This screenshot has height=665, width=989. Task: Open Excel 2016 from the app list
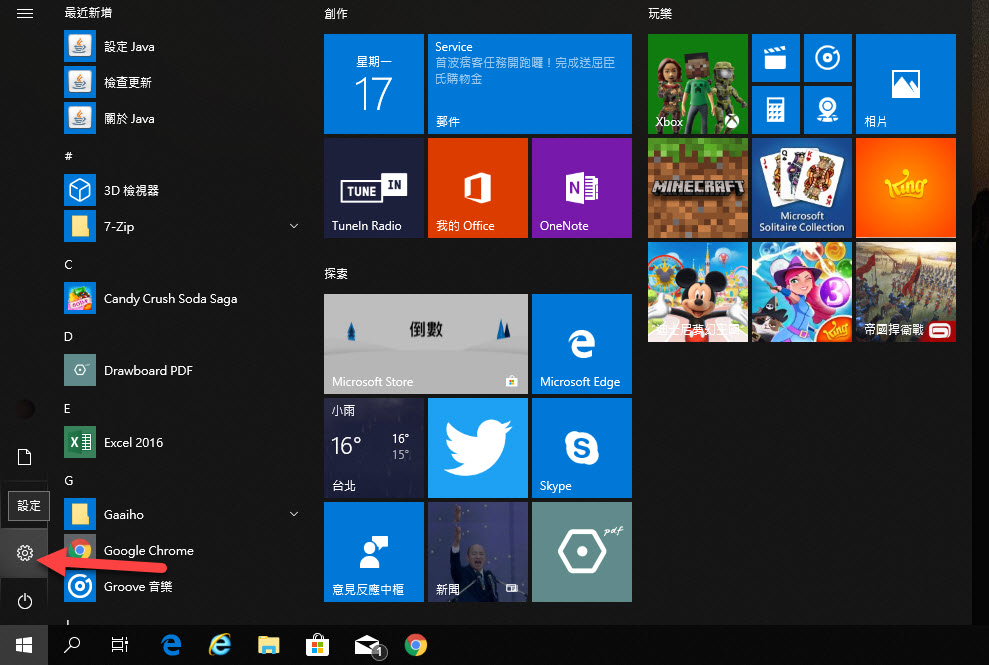(x=133, y=442)
